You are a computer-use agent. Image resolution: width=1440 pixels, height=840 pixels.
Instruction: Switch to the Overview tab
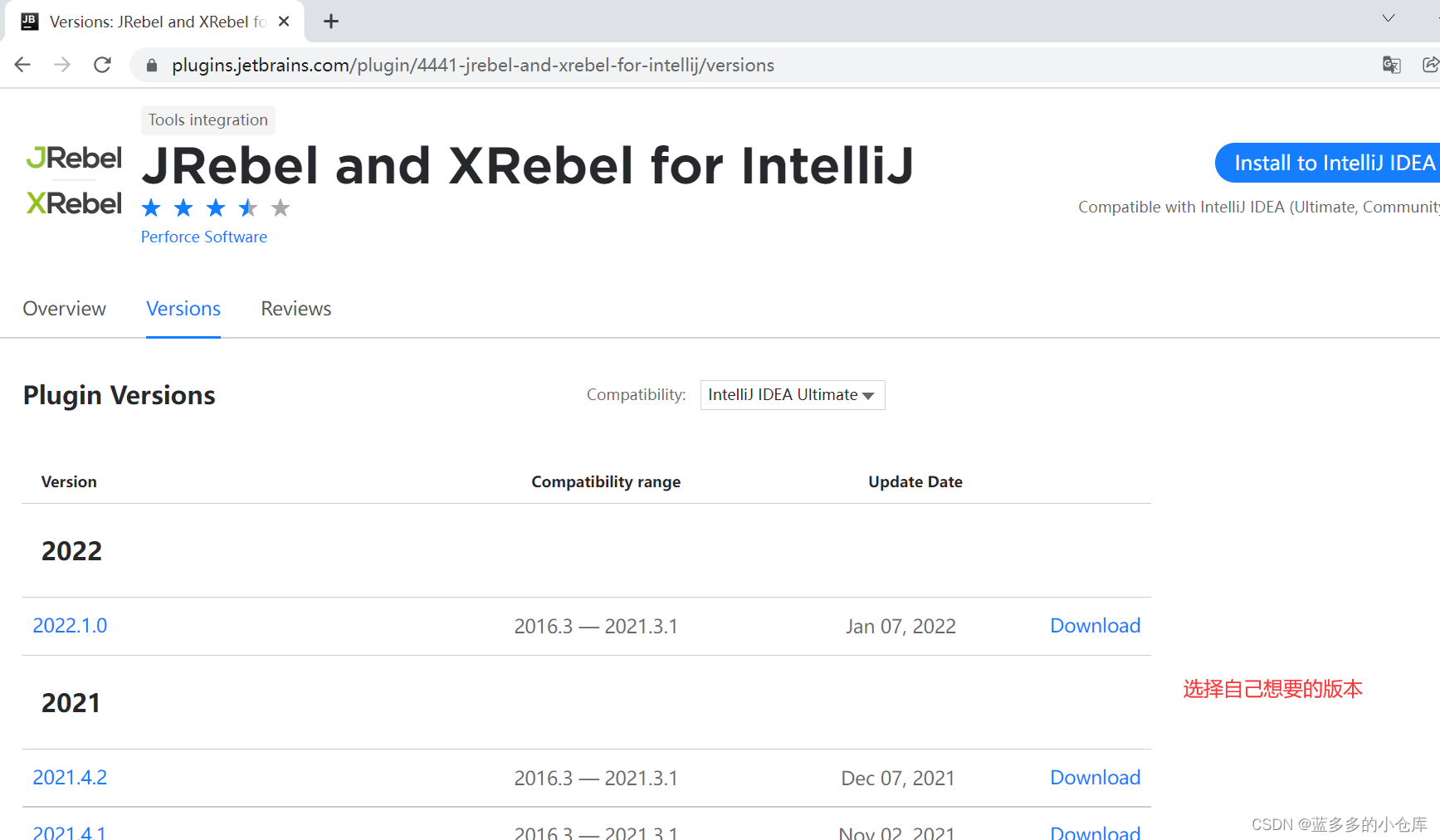point(64,309)
